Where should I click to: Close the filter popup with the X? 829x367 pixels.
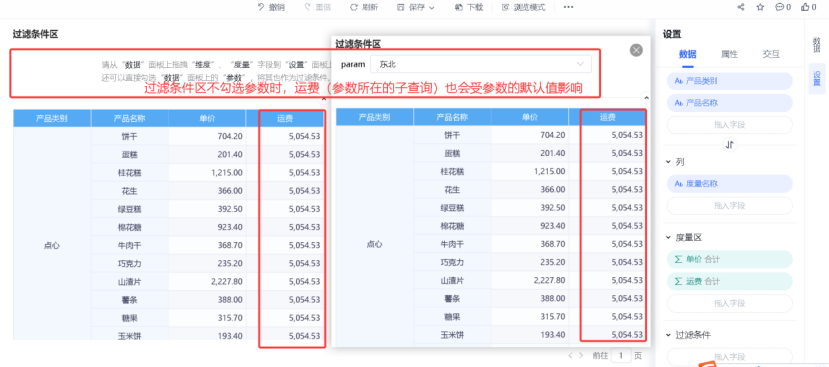(x=637, y=50)
